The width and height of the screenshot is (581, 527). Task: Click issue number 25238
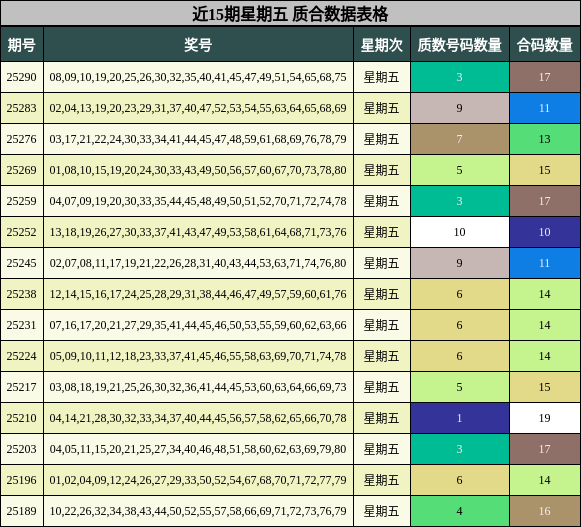click(x=21, y=294)
